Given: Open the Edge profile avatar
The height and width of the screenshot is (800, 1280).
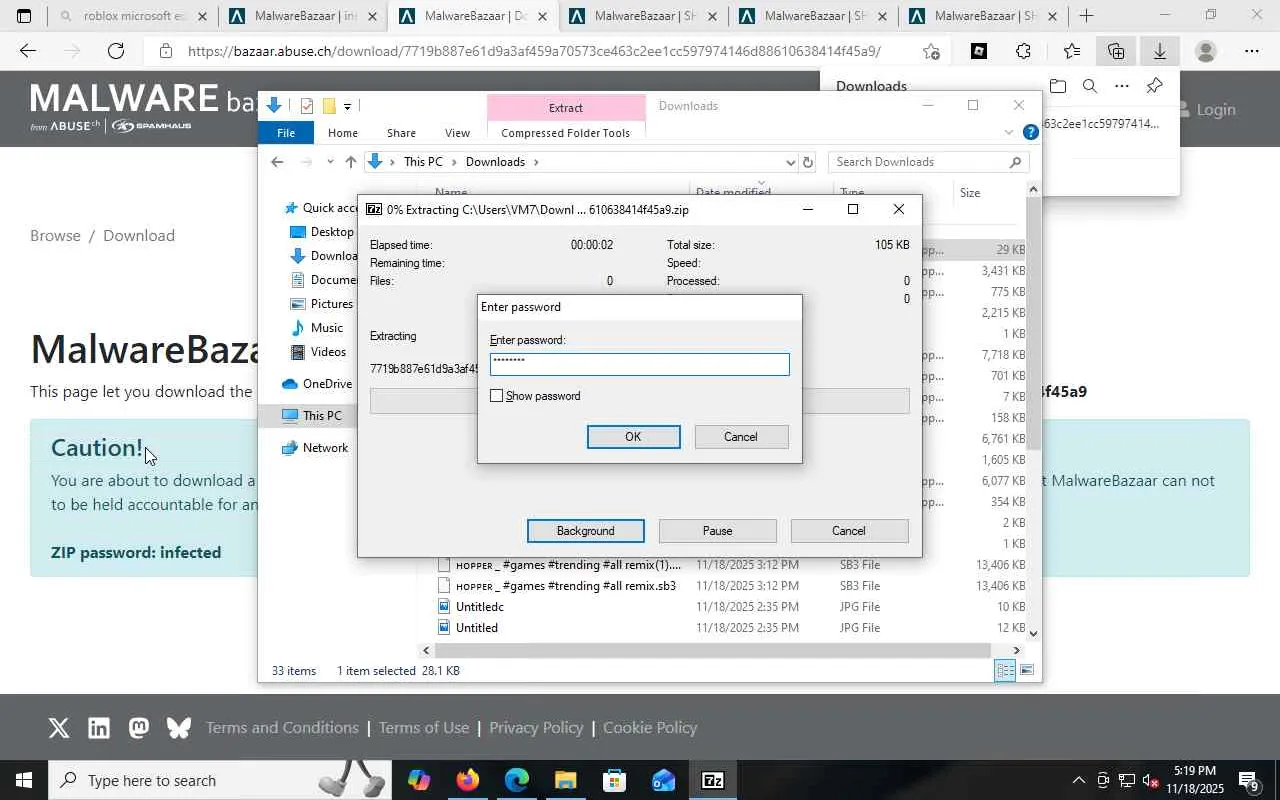Looking at the screenshot, I should click(x=1207, y=51).
